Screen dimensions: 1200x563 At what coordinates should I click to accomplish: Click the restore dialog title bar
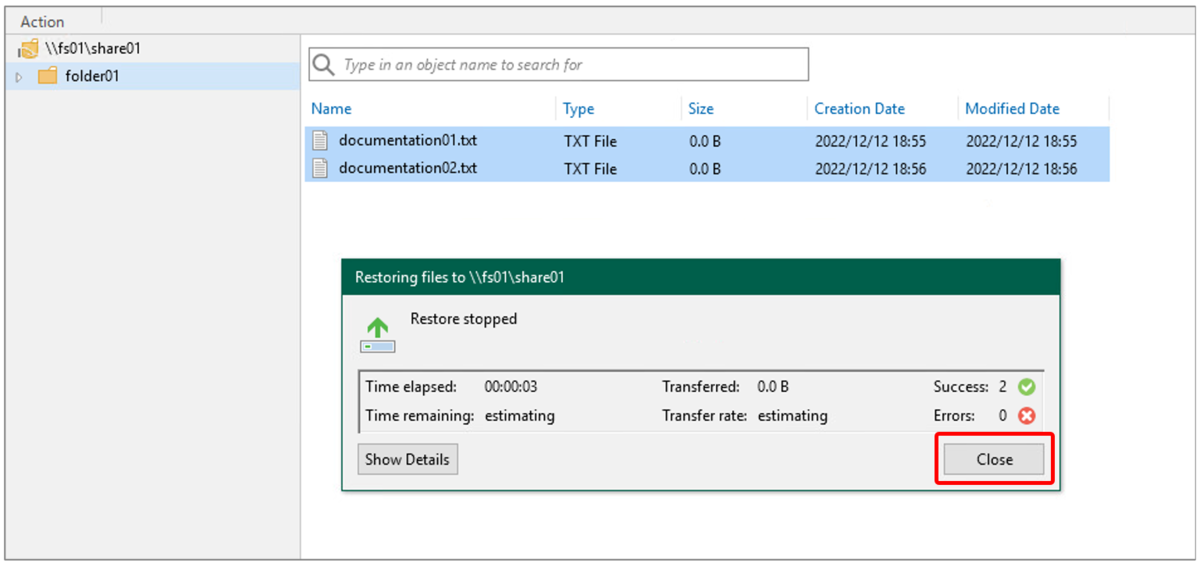click(701, 277)
